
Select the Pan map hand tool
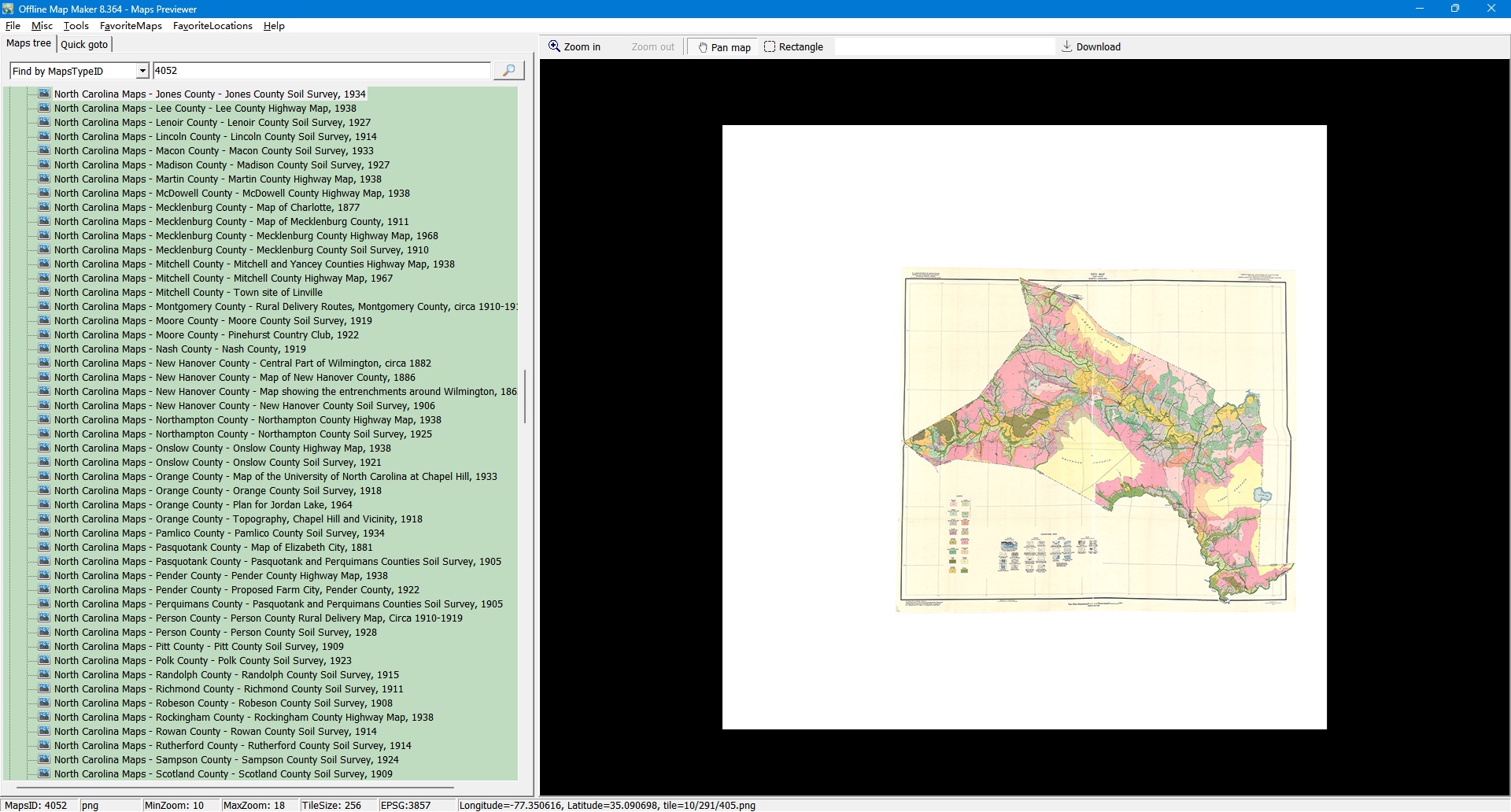[724, 47]
